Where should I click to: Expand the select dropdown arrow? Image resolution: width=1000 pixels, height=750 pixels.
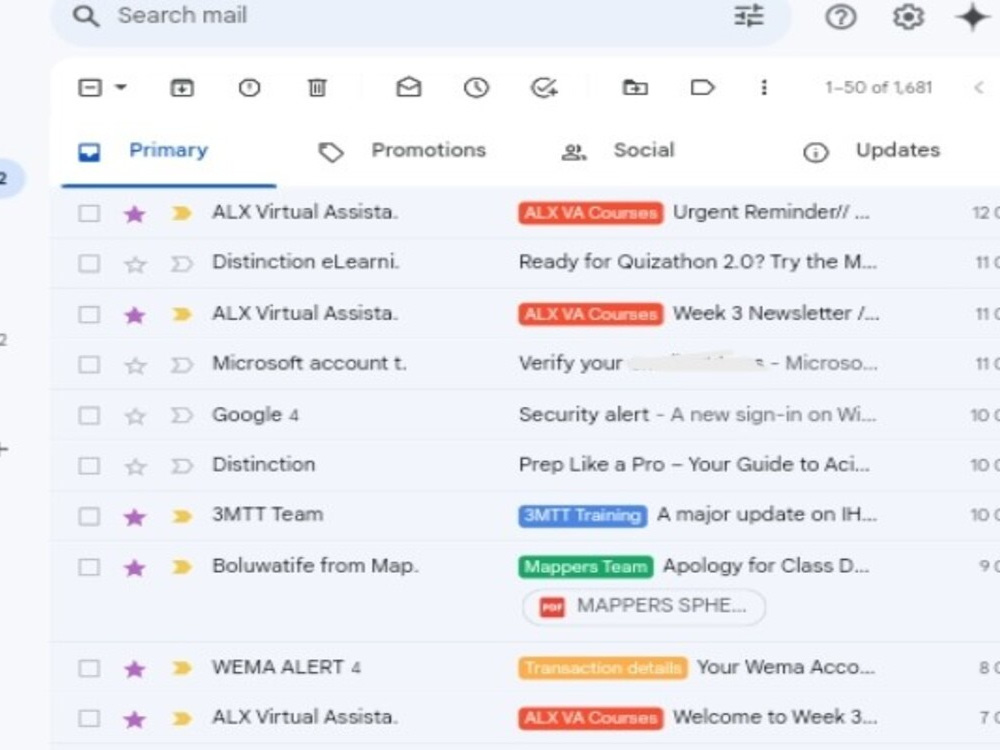121,87
